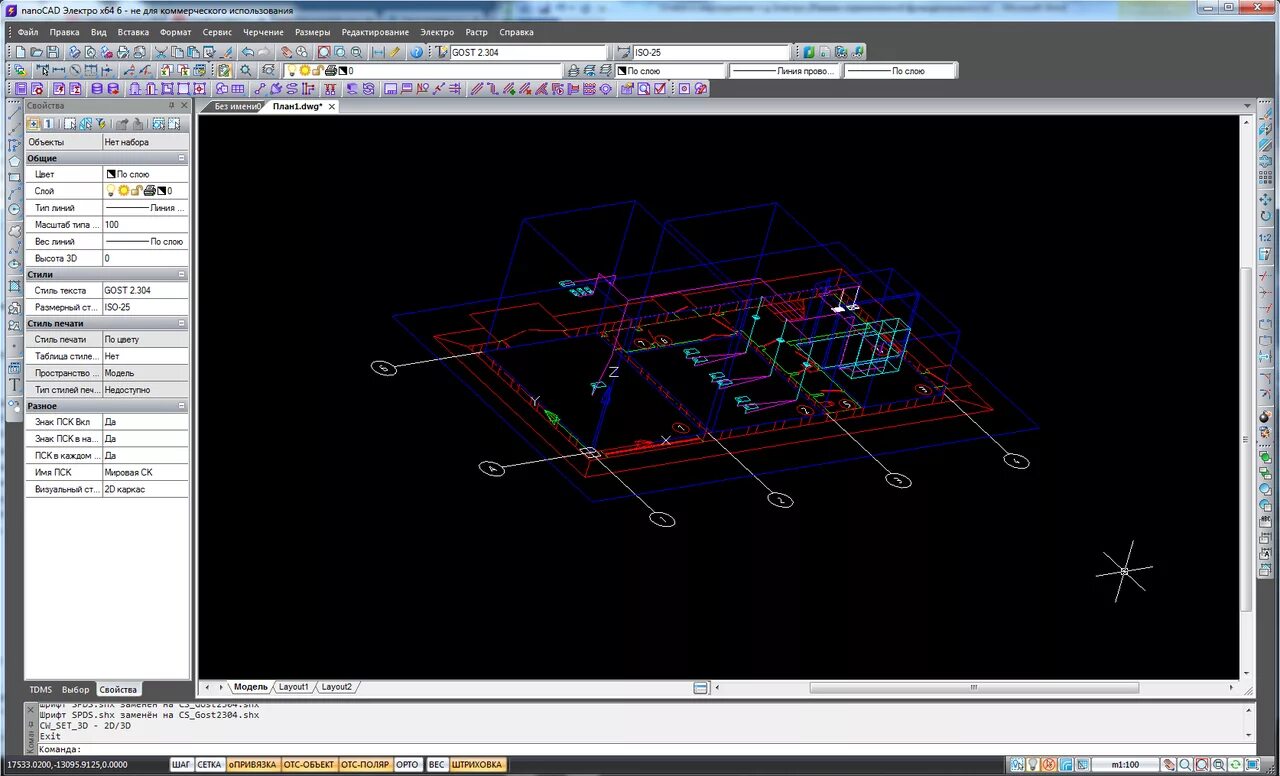Click the Zoom window magnifier icon

(324, 52)
